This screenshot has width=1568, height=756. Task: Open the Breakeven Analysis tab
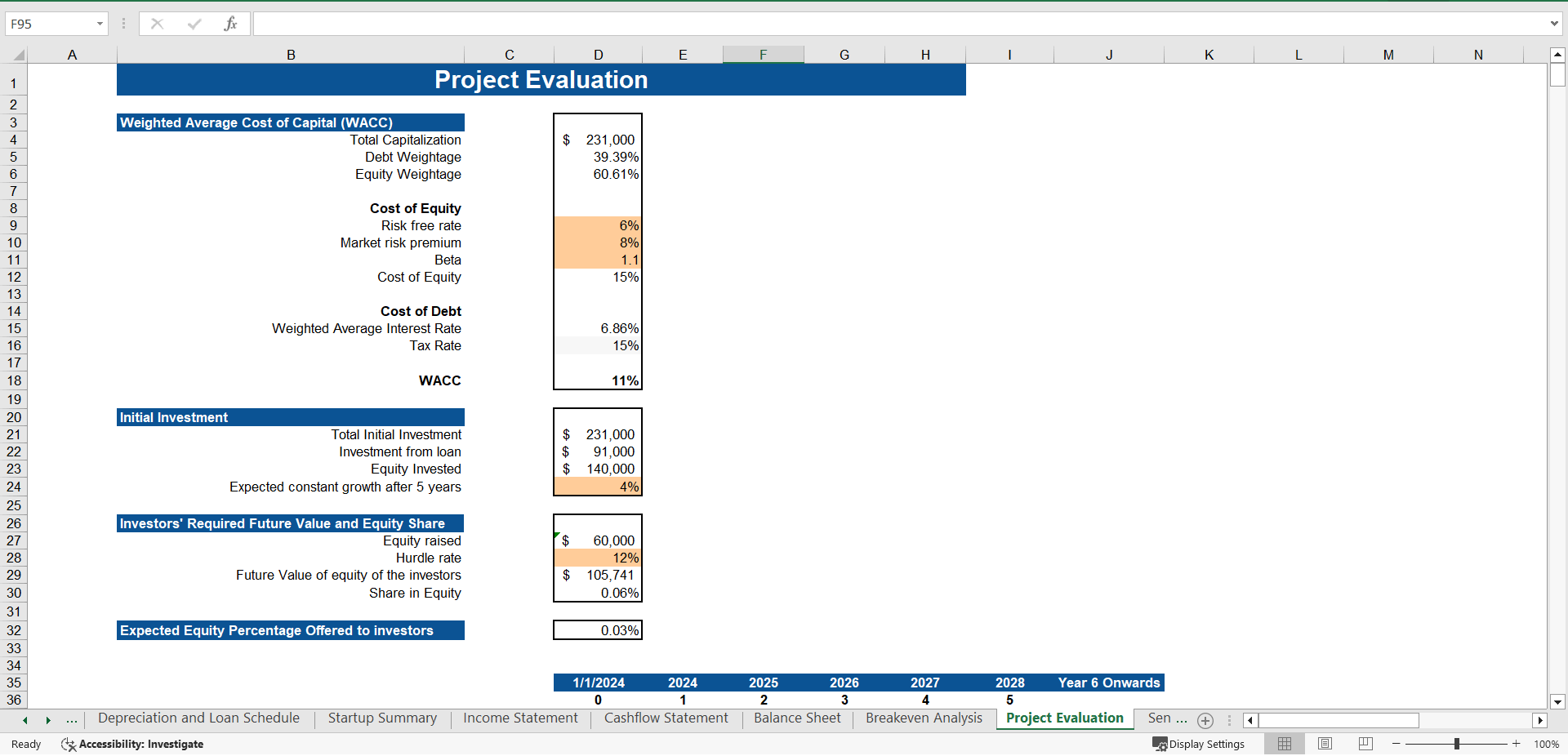point(924,718)
